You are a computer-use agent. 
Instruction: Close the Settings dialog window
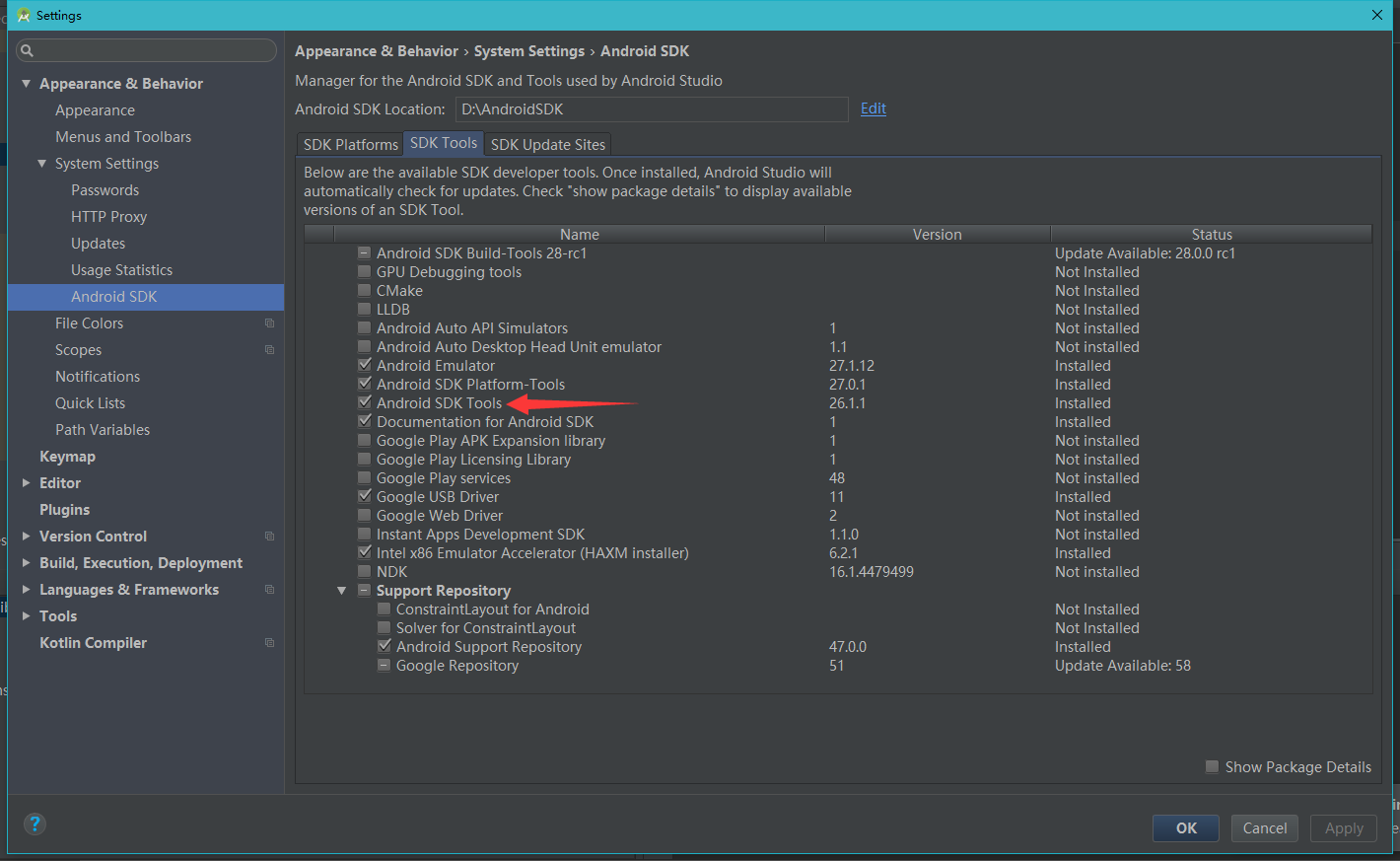click(1376, 15)
